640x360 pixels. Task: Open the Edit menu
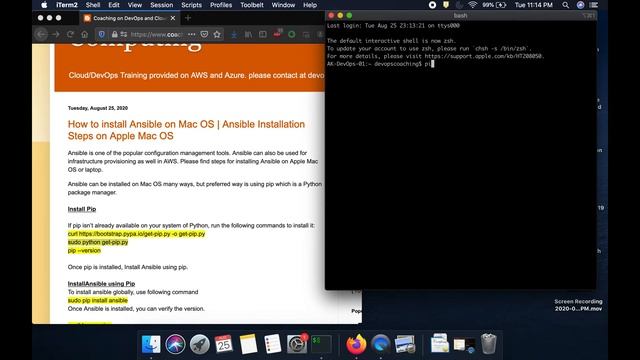pos(114,5)
